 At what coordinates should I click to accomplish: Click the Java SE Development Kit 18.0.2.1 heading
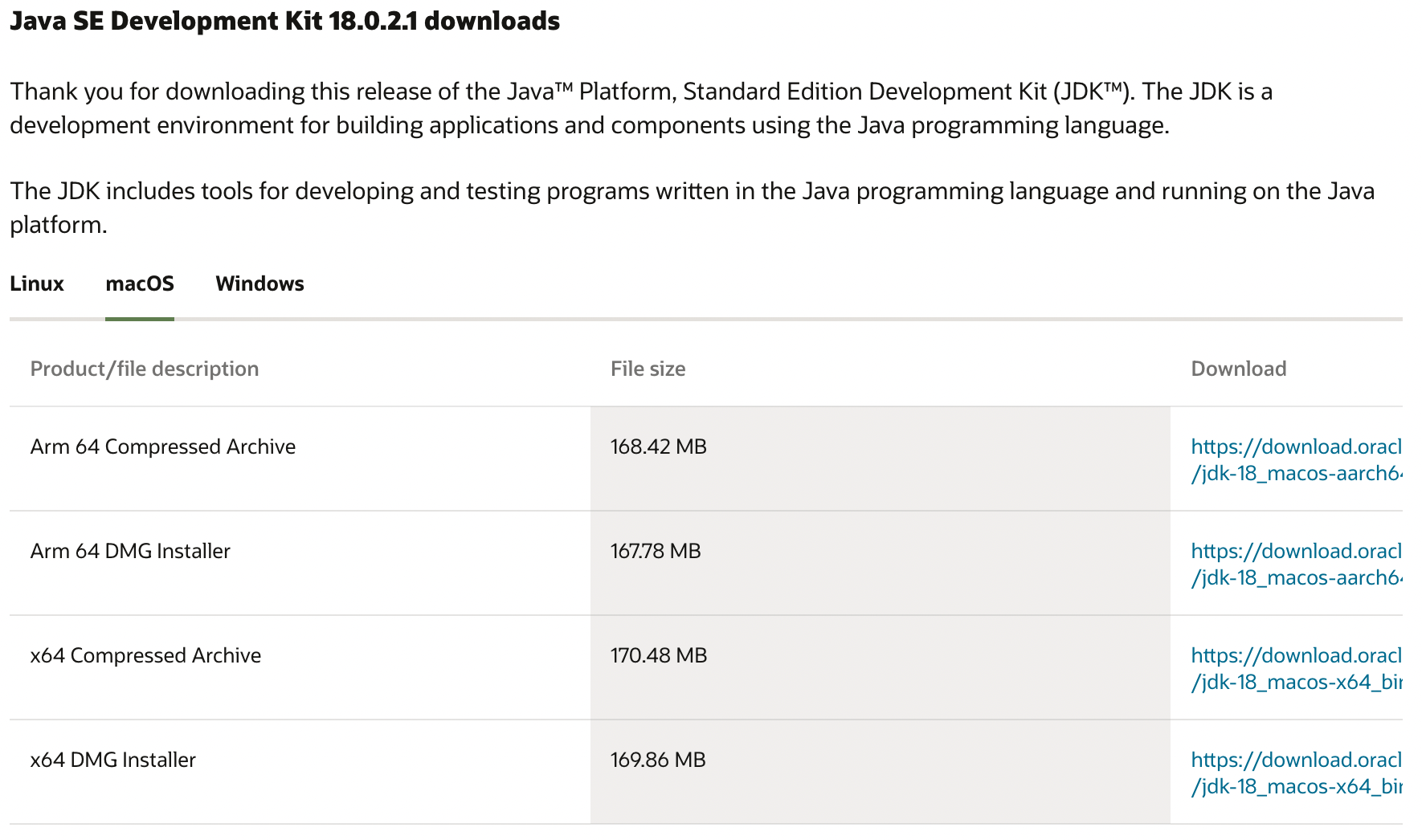(285, 21)
